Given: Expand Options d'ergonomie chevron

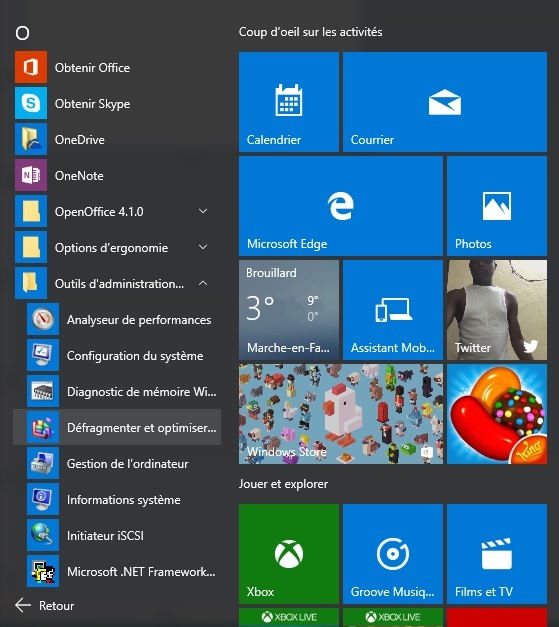Looking at the screenshot, I should click(x=203, y=247).
